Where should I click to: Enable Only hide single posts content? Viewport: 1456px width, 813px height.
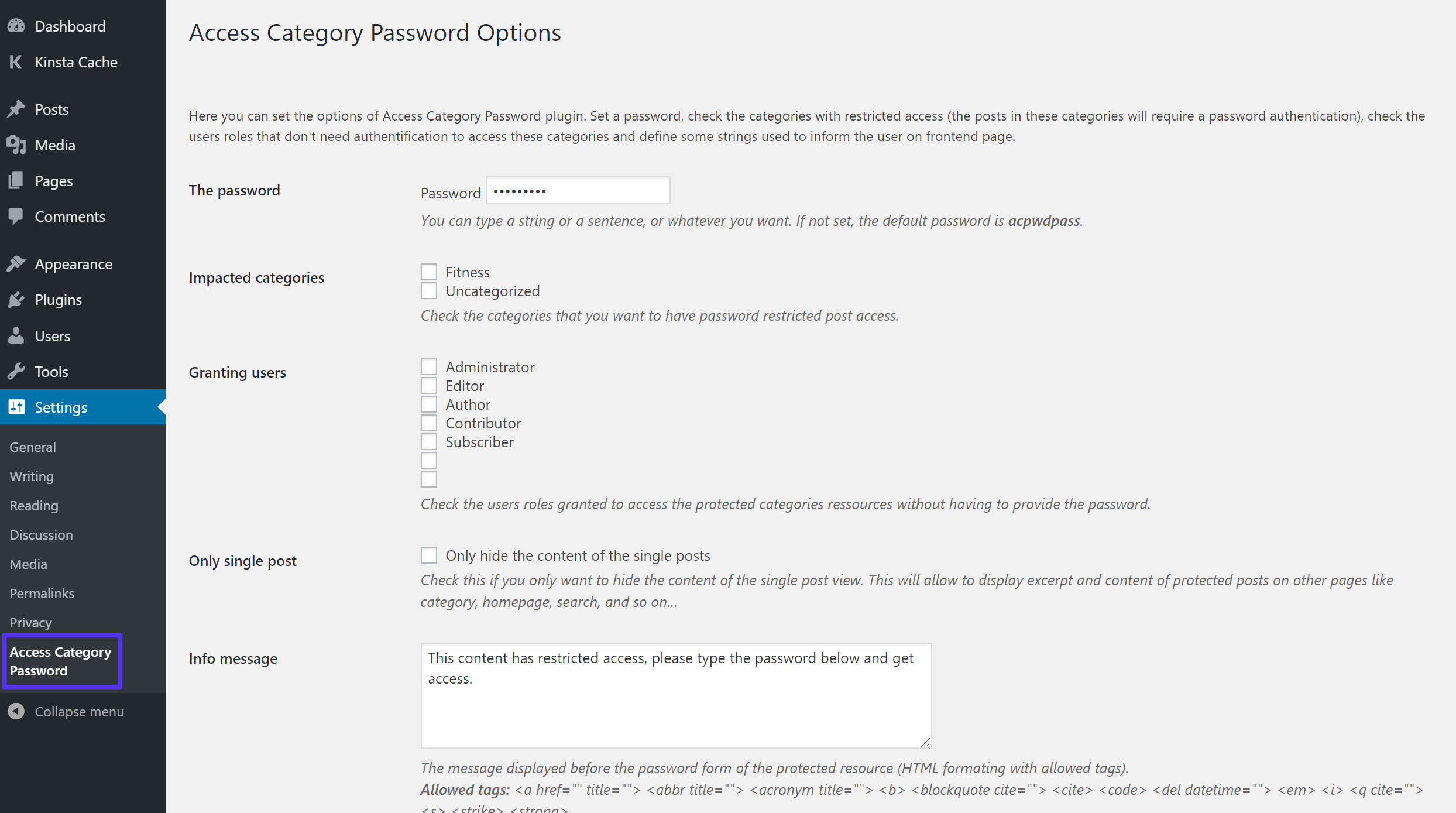pyautogui.click(x=428, y=555)
